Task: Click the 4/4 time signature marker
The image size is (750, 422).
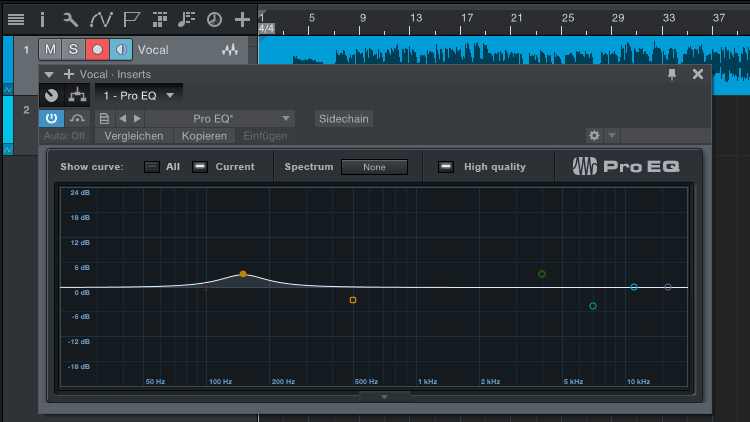Action: pyautogui.click(x=266, y=28)
